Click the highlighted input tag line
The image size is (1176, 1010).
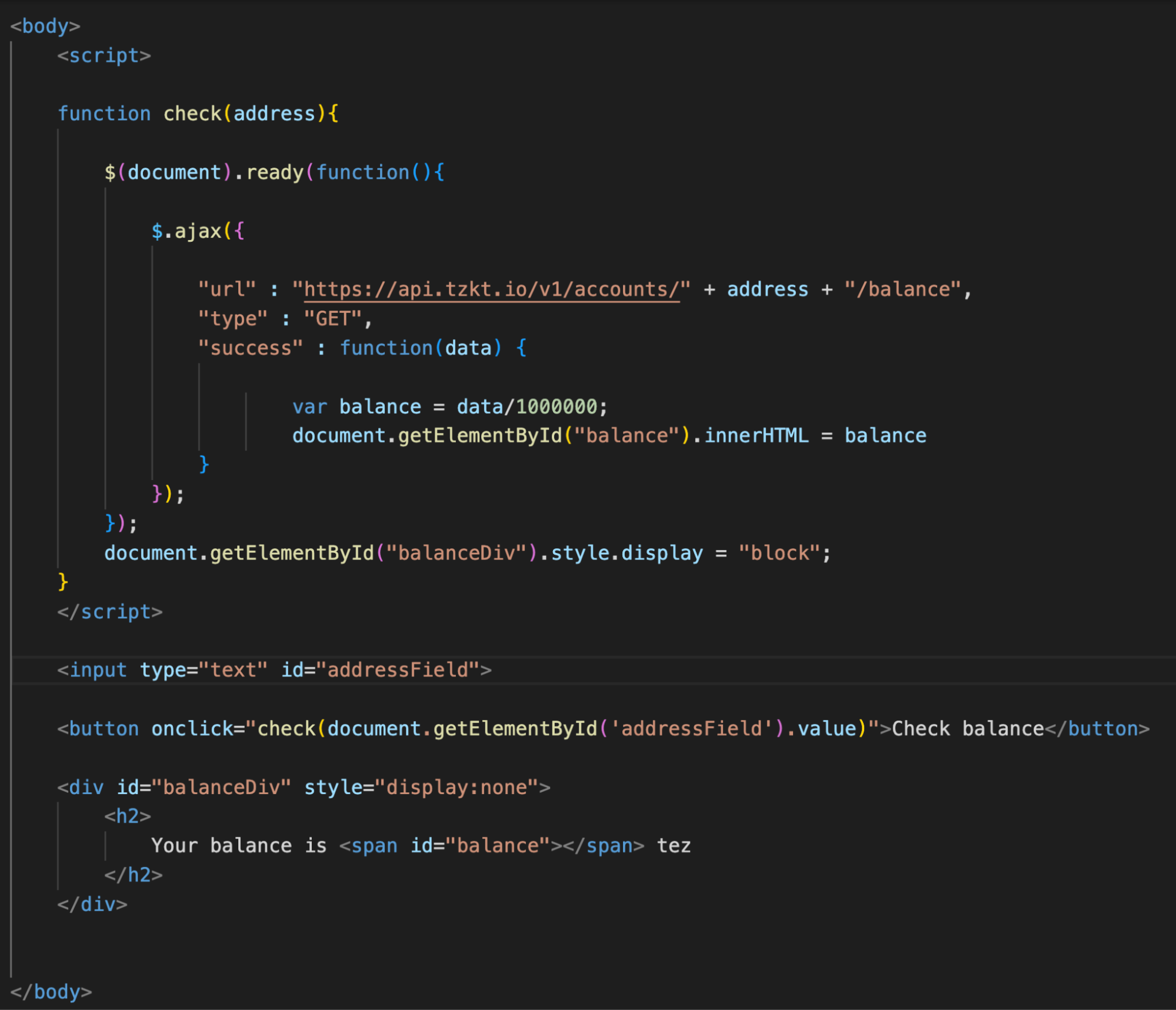point(274,670)
